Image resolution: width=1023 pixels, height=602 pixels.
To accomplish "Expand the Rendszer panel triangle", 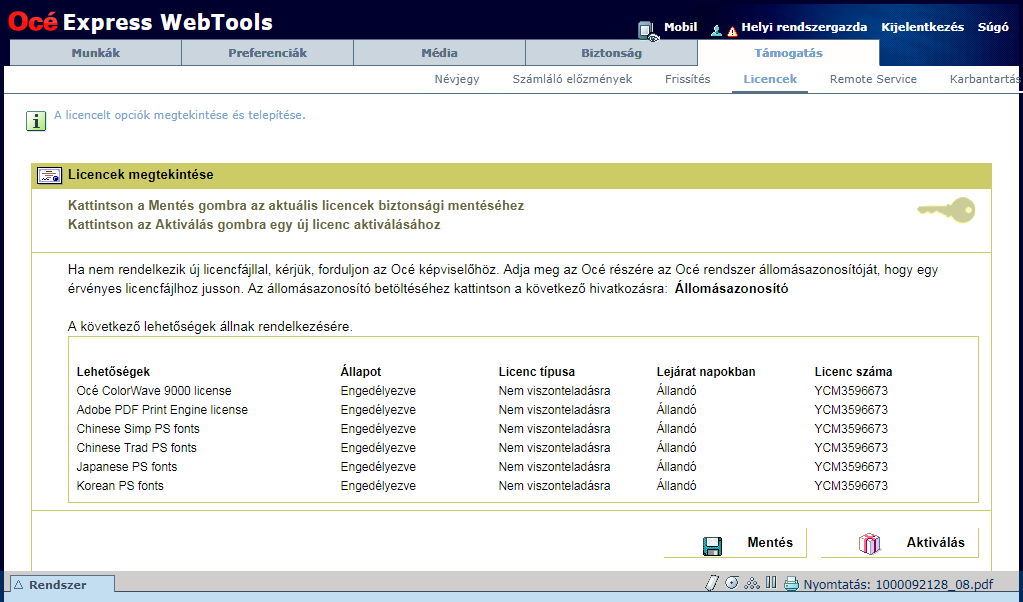I will click(x=19, y=585).
